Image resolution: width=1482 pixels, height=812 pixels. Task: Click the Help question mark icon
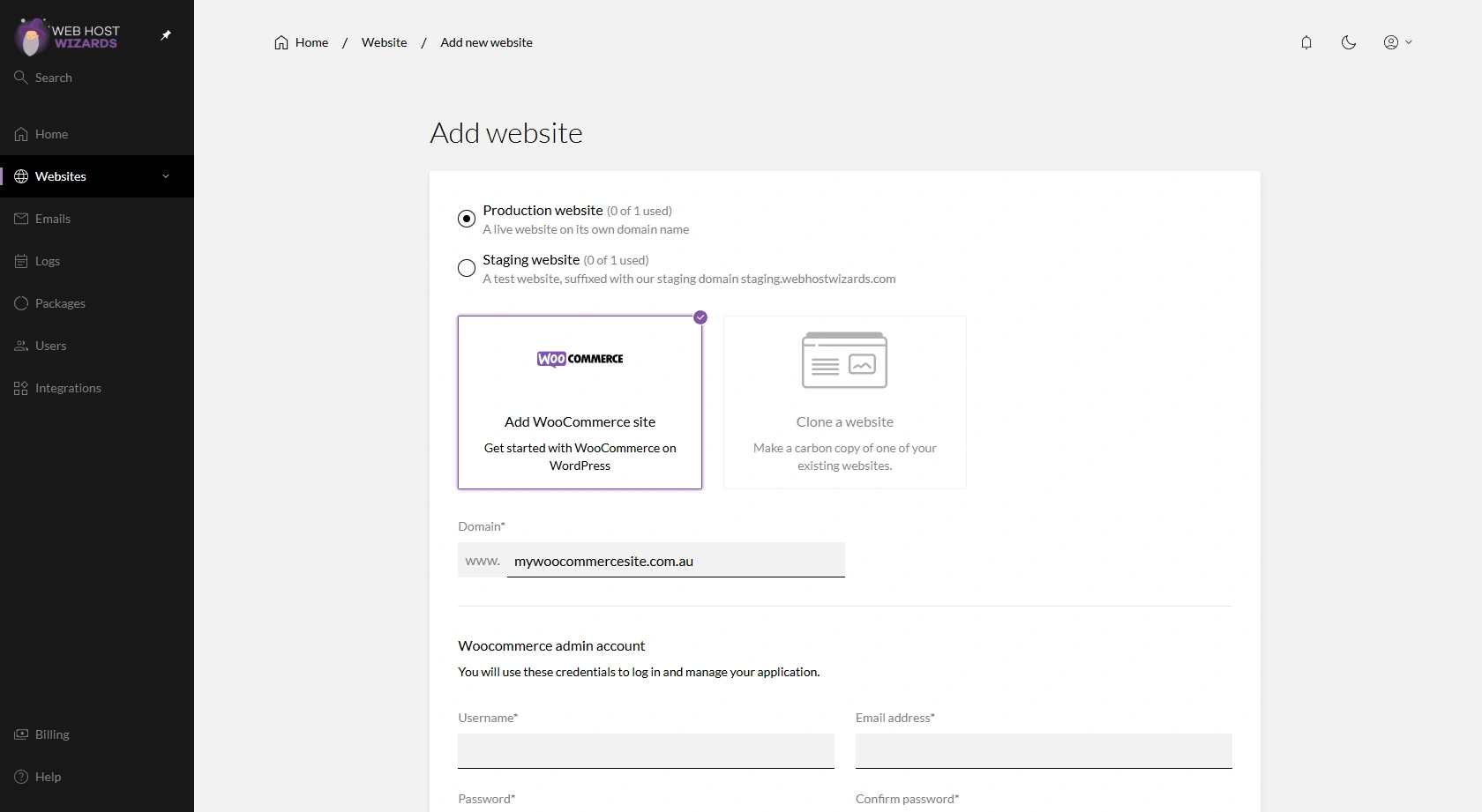click(21, 777)
